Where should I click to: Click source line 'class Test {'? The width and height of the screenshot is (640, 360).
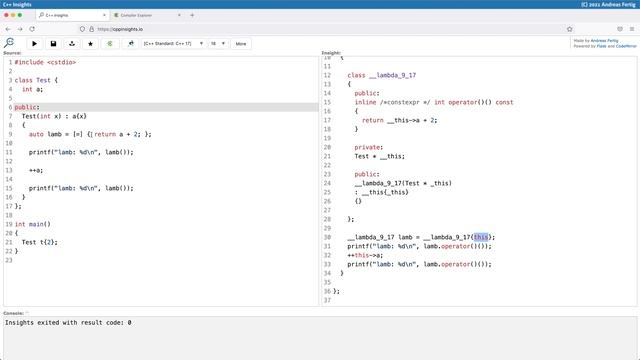pyautogui.click(x=36, y=80)
